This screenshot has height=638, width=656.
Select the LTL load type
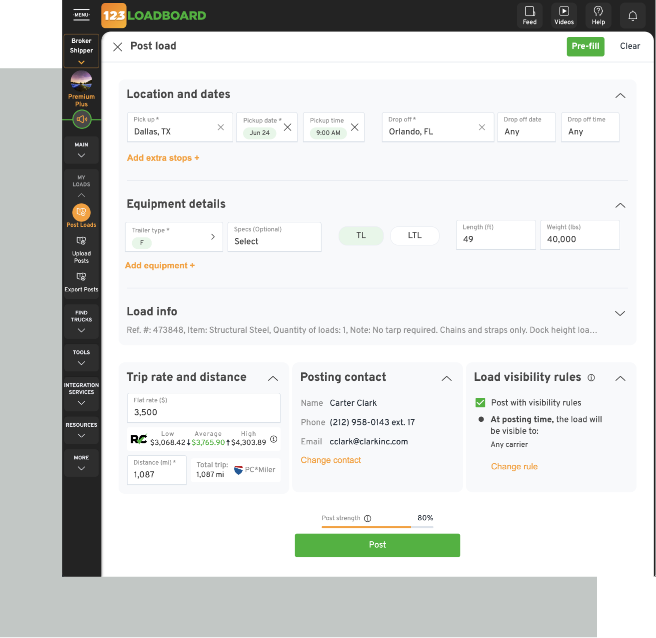point(415,236)
